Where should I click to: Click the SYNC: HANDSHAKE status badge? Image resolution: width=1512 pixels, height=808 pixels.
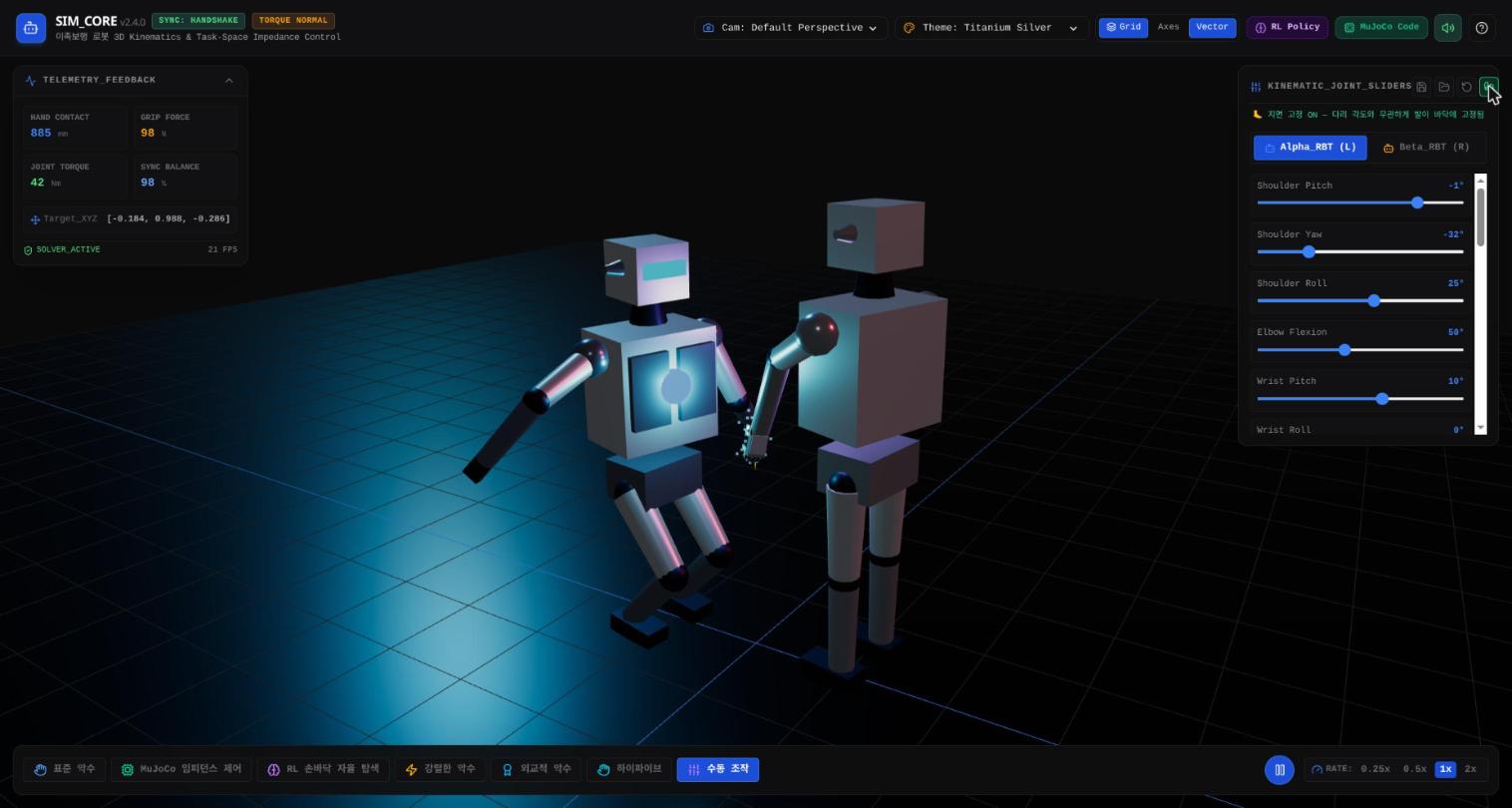click(x=198, y=20)
